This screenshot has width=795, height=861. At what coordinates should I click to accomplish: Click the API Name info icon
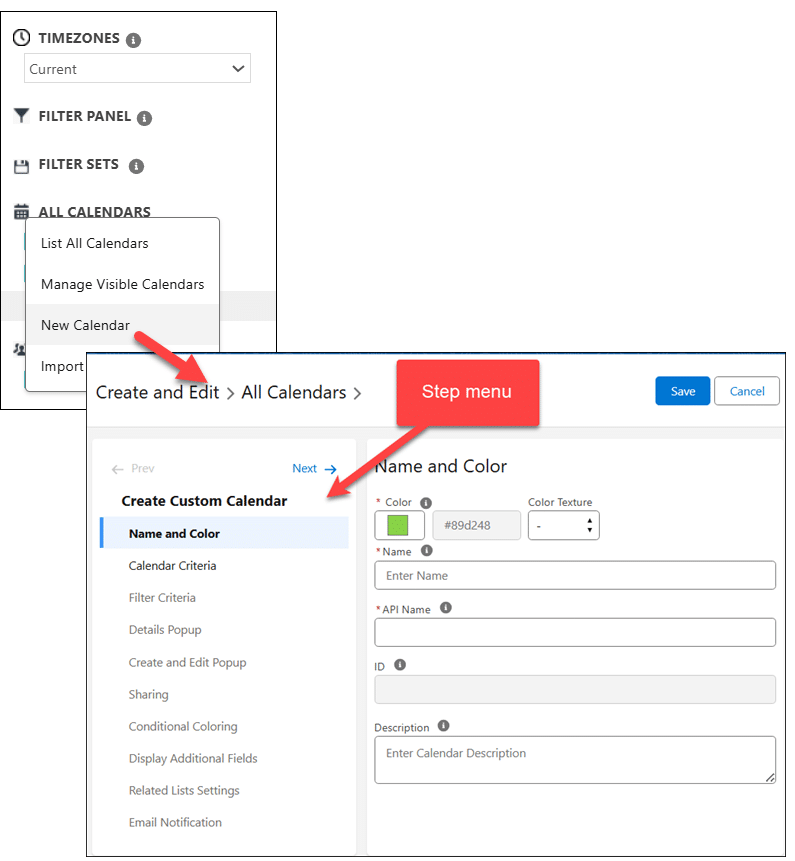tap(446, 608)
